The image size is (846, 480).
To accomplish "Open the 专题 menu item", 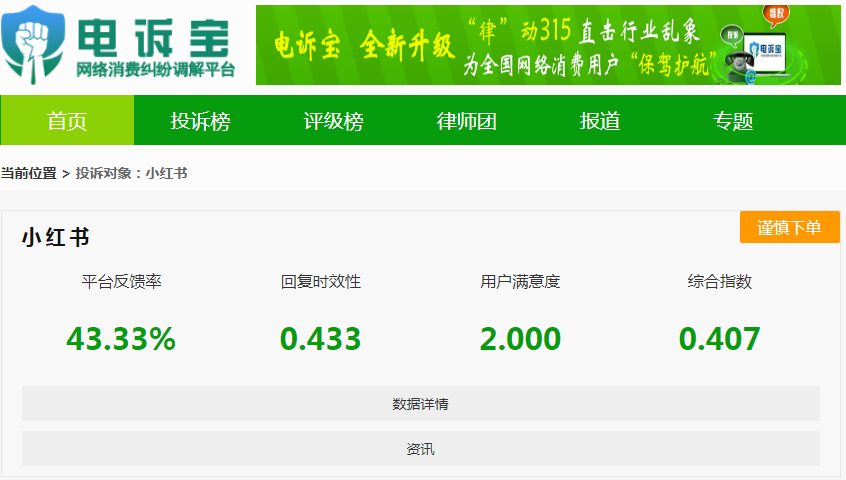I will pos(733,120).
